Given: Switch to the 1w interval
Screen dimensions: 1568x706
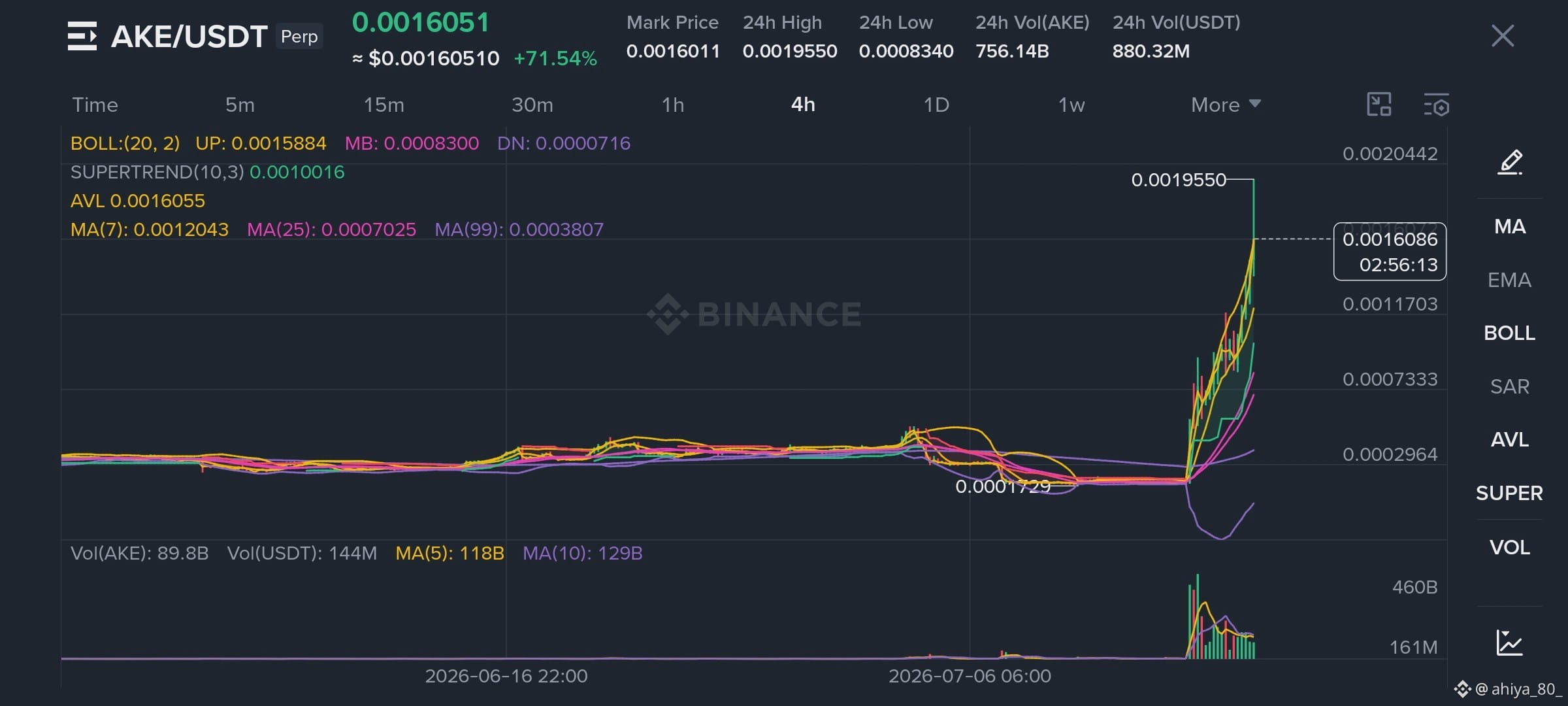Looking at the screenshot, I should point(1071,105).
